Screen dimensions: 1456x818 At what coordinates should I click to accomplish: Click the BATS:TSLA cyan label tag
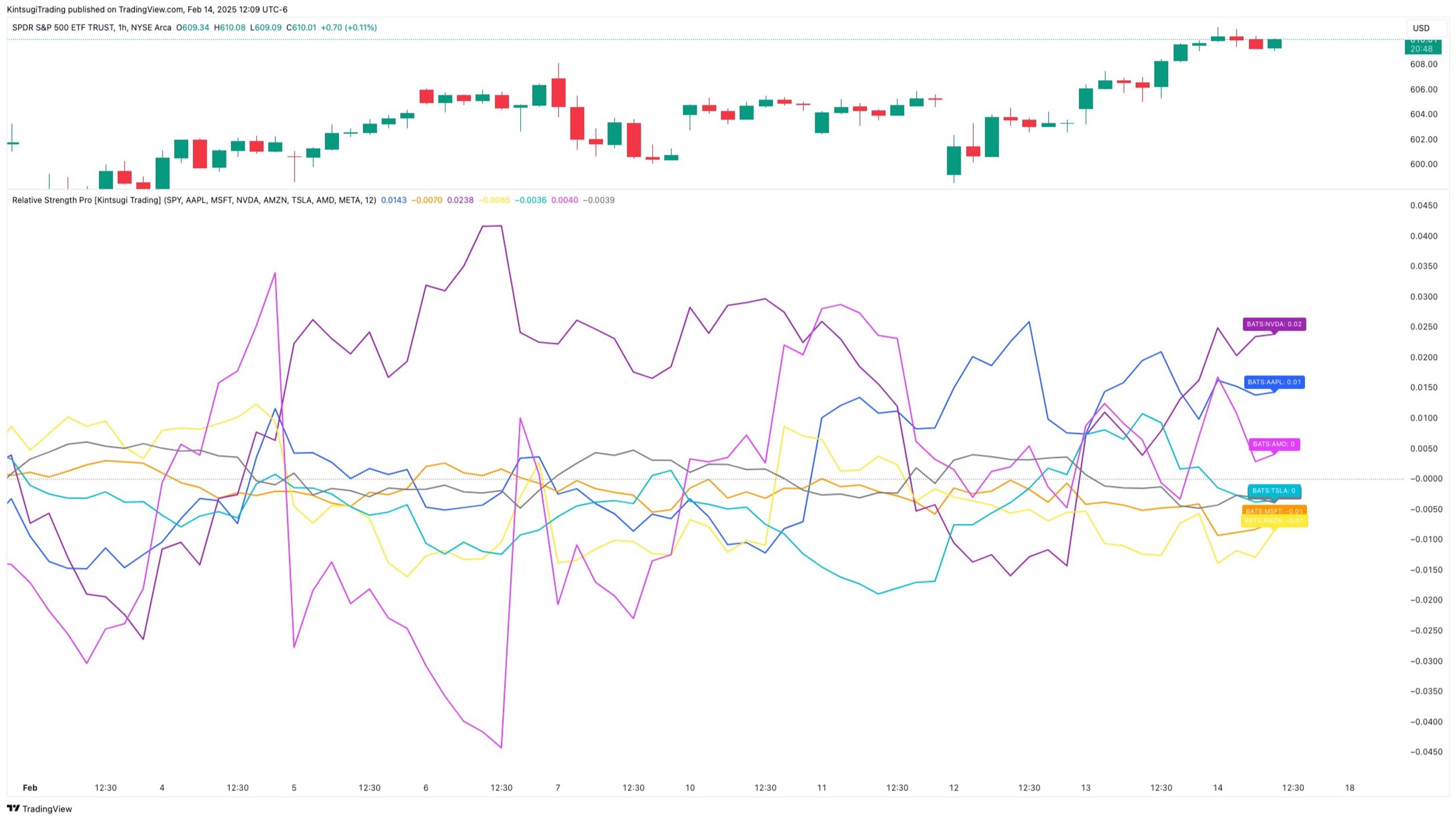1274,491
